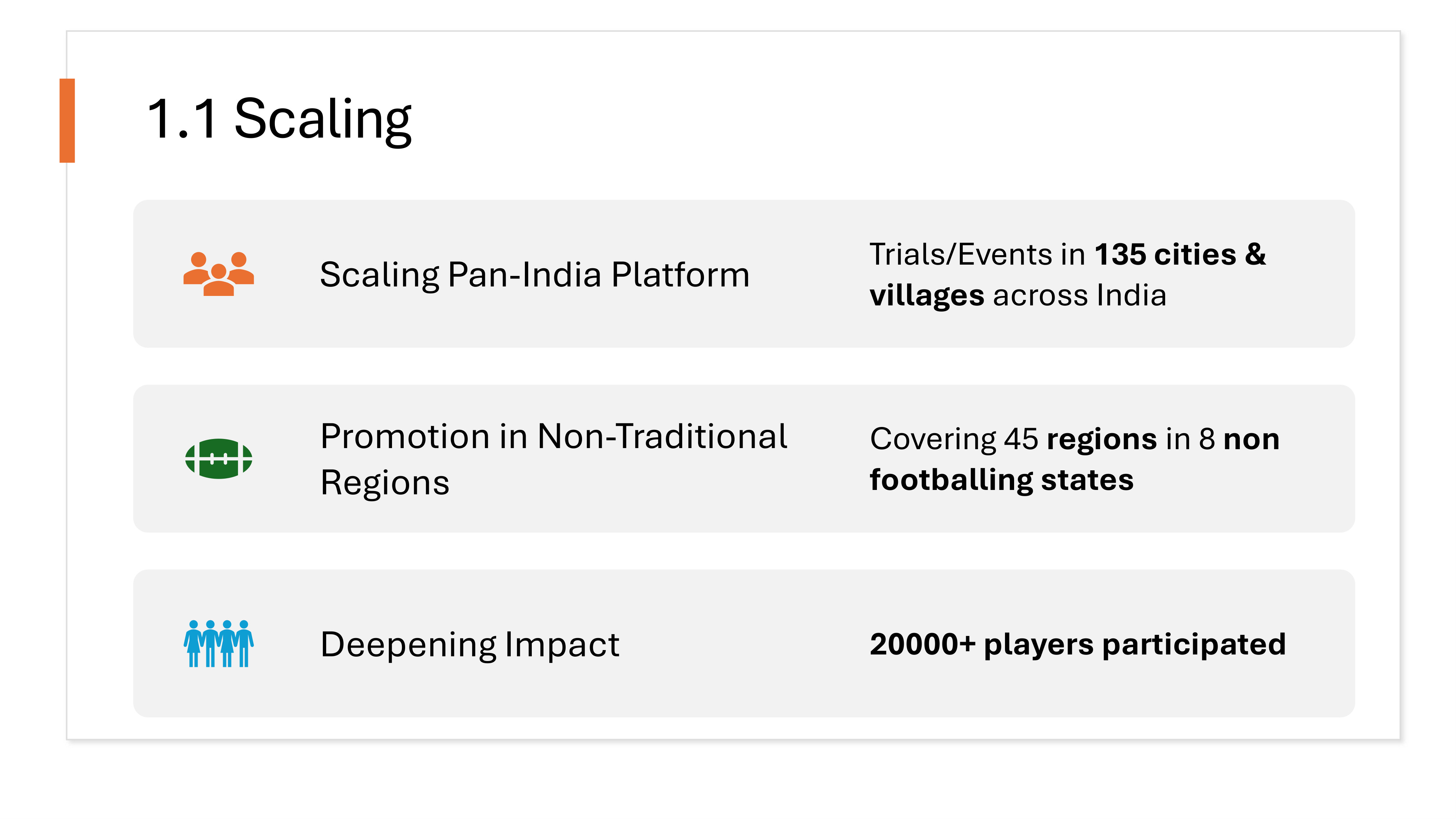
Task: Click the "Non-Traditional" word in second card
Action: click(662, 436)
